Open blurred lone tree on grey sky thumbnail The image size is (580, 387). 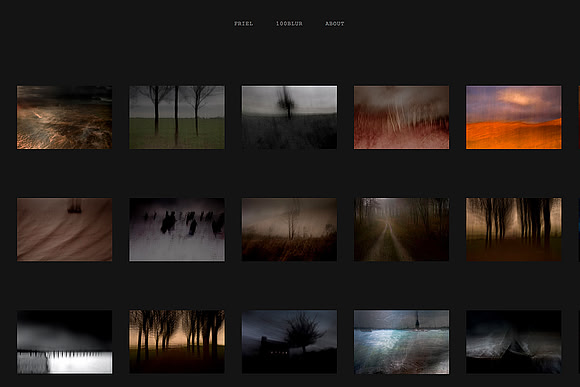point(289,117)
